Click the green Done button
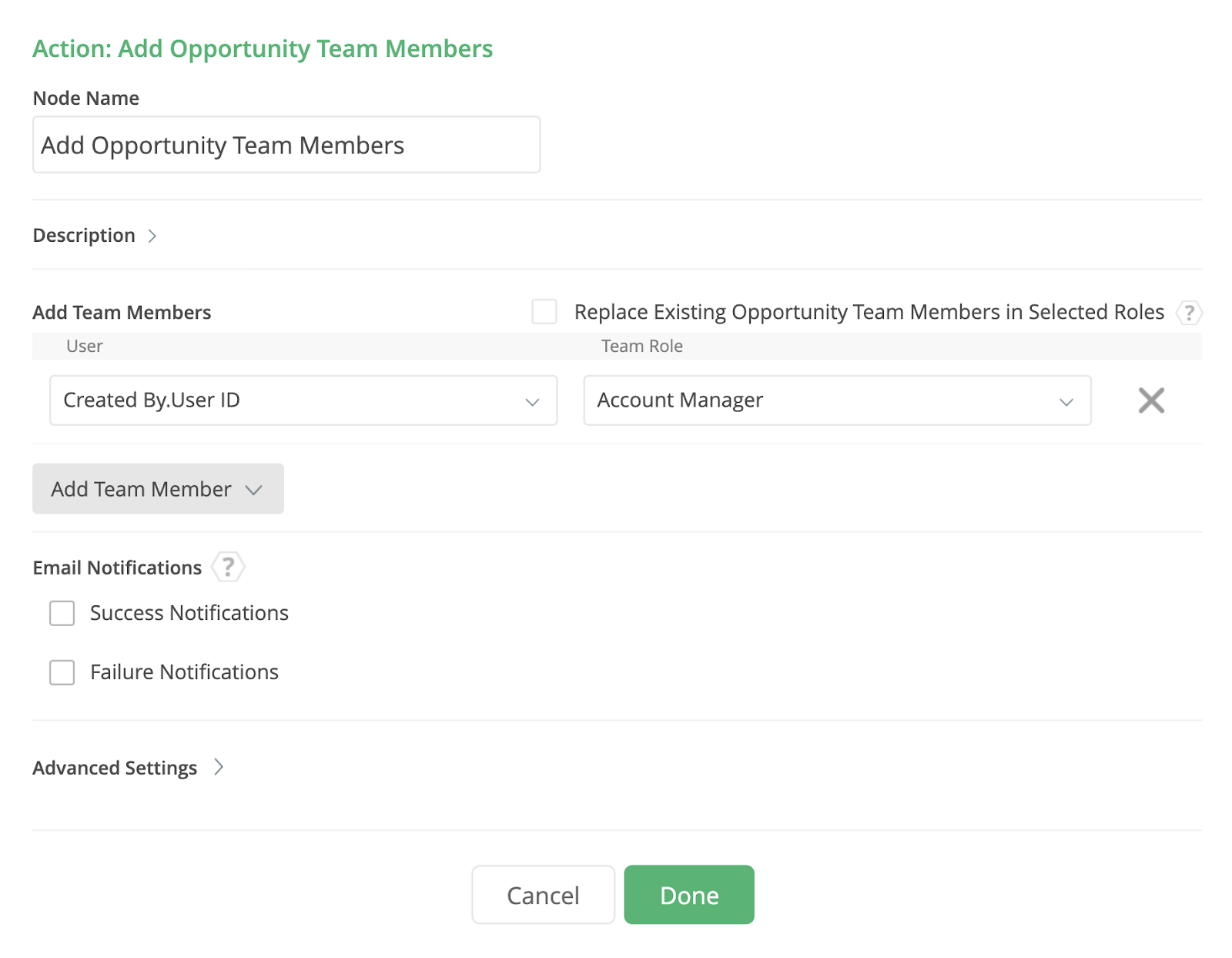1232x958 pixels. [x=688, y=895]
